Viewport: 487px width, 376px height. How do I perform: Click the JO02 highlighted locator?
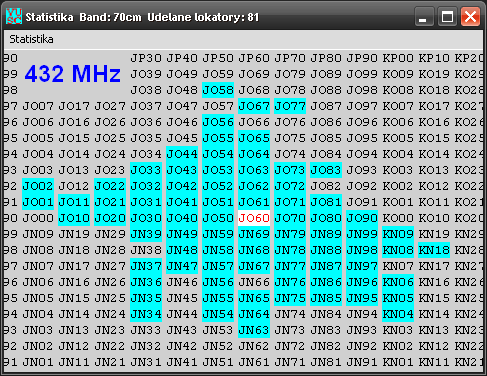click(38, 186)
